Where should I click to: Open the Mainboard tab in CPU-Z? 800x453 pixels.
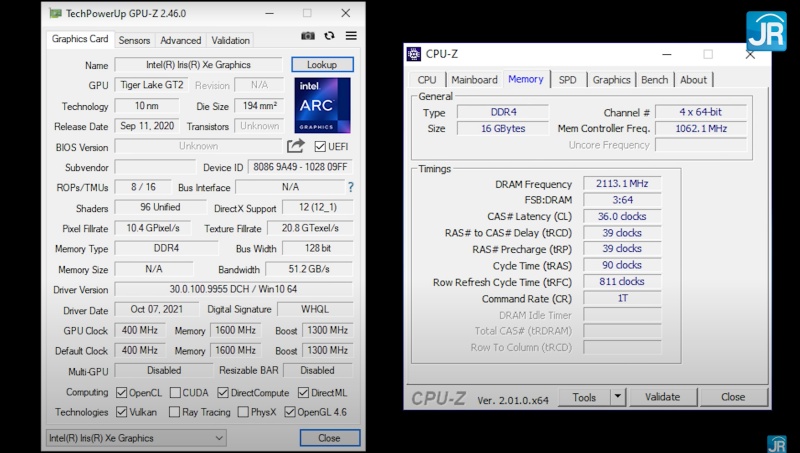pyautogui.click(x=474, y=80)
